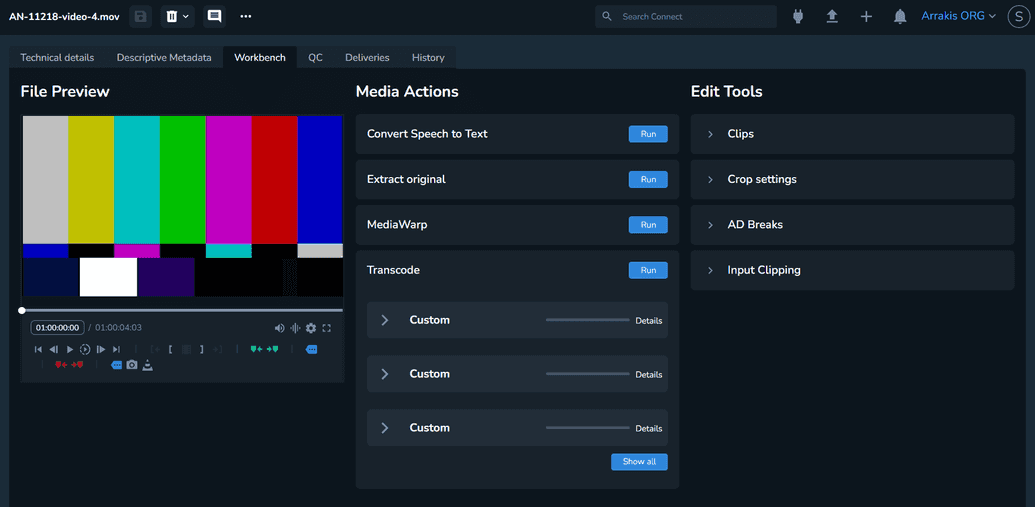Set mark in with left bracket
1035x507 pixels.
click(170, 349)
